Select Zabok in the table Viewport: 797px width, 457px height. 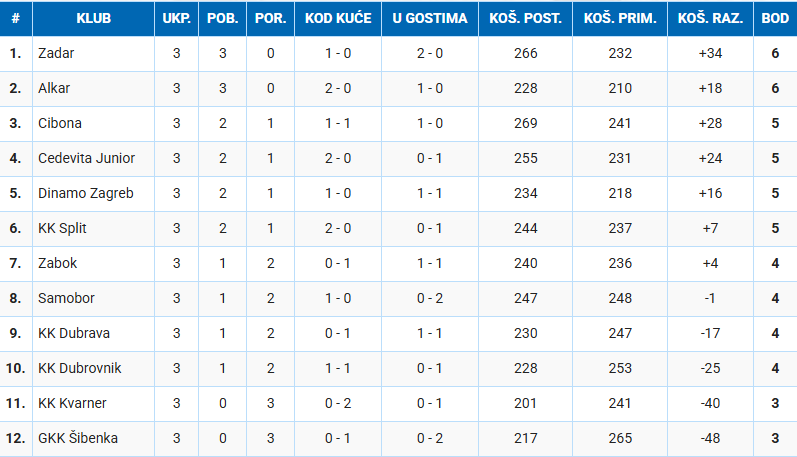pyautogui.click(x=57, y=263)
